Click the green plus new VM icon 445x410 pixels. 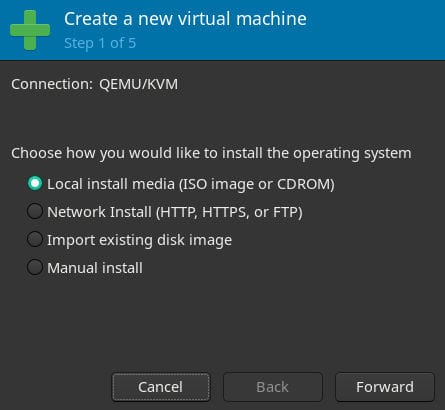click(x=30, y=30)
